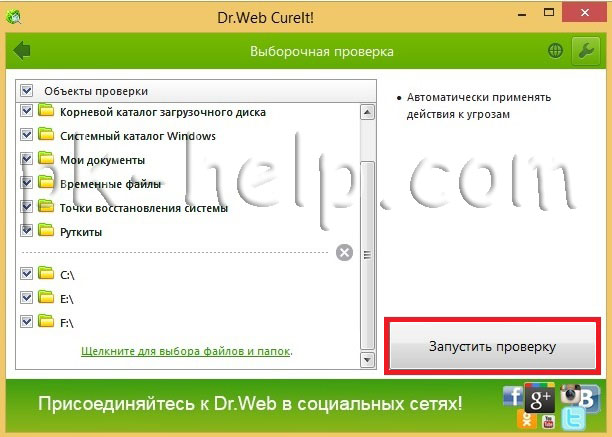Toggle the Временные файлы checkbox
Viewport: 612px width, 437px height.
[x=26, y=183]
